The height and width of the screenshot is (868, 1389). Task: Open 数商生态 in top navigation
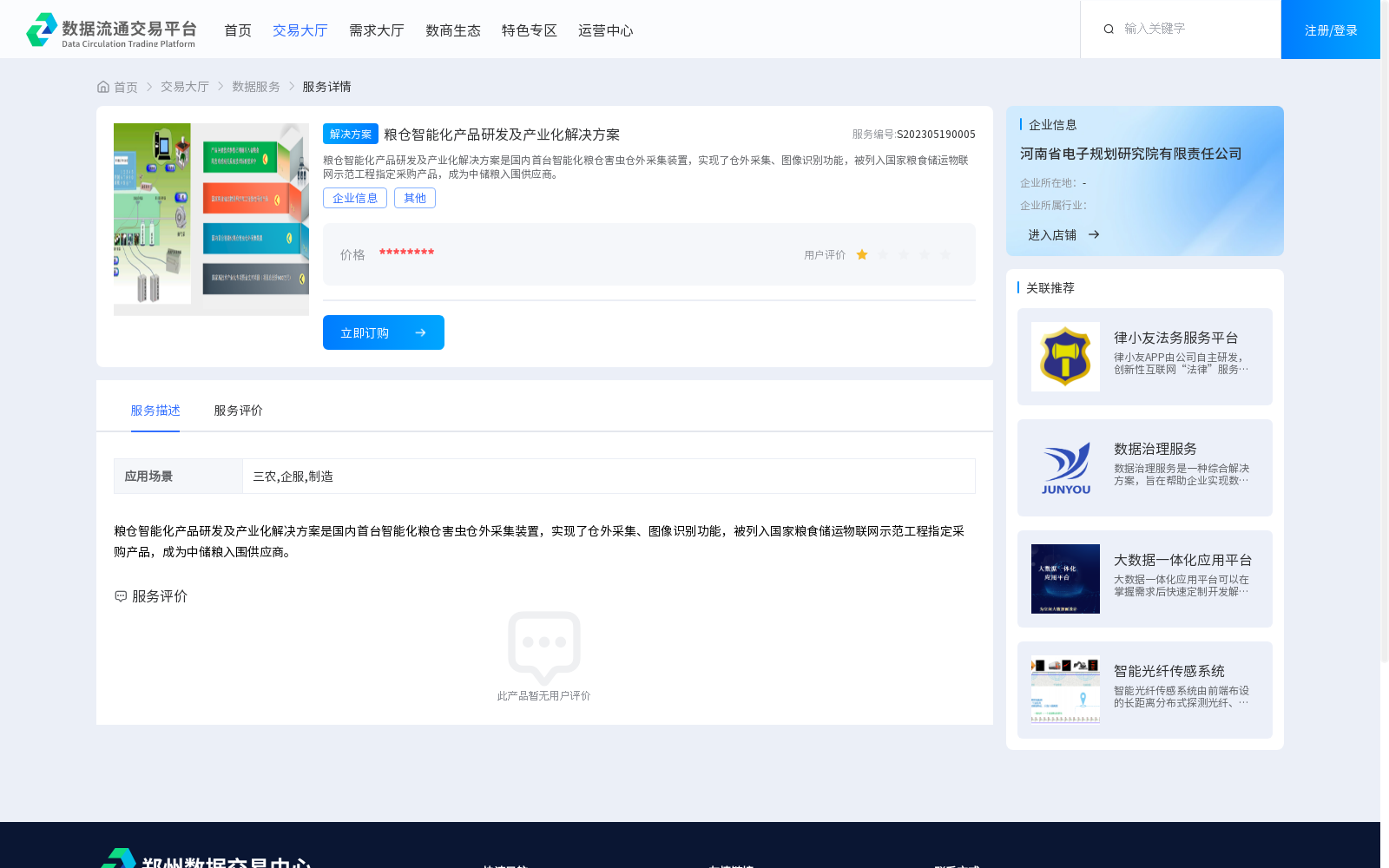click(453, 30)
